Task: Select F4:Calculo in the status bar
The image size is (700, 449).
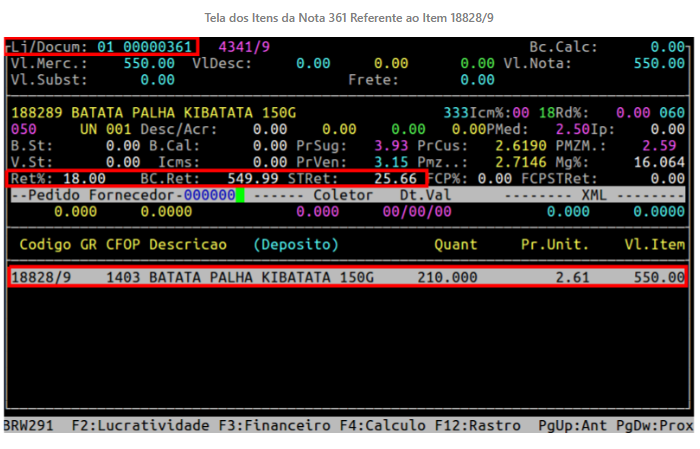Action: coord(369,425)
